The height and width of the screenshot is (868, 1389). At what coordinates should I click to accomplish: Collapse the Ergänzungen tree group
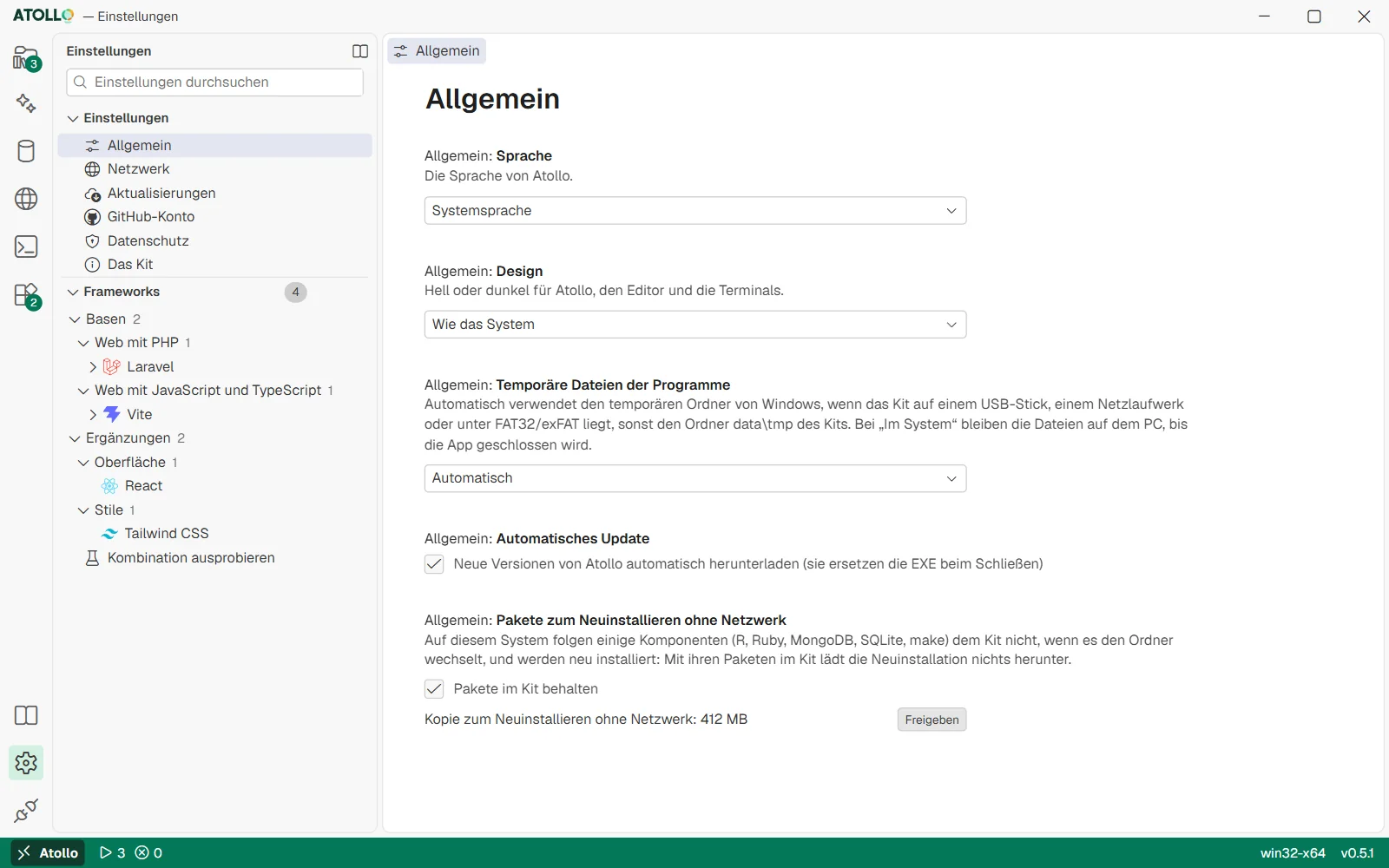tap(75, 438)
